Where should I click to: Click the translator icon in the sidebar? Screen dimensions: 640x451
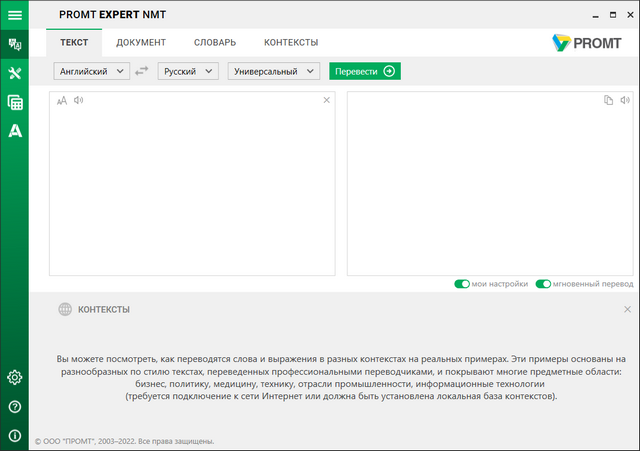pos(14,44)
